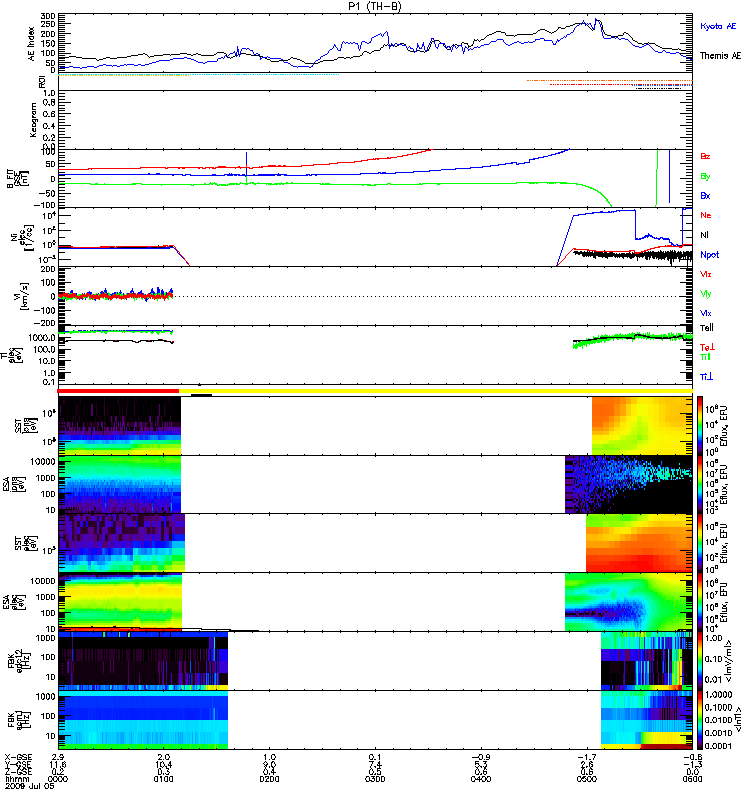This screenshot has width=750, height=800.
Task: Click the "<|mV/m|>" colorbar unit label
Action: pyautogui.click(x=729, y=662)
